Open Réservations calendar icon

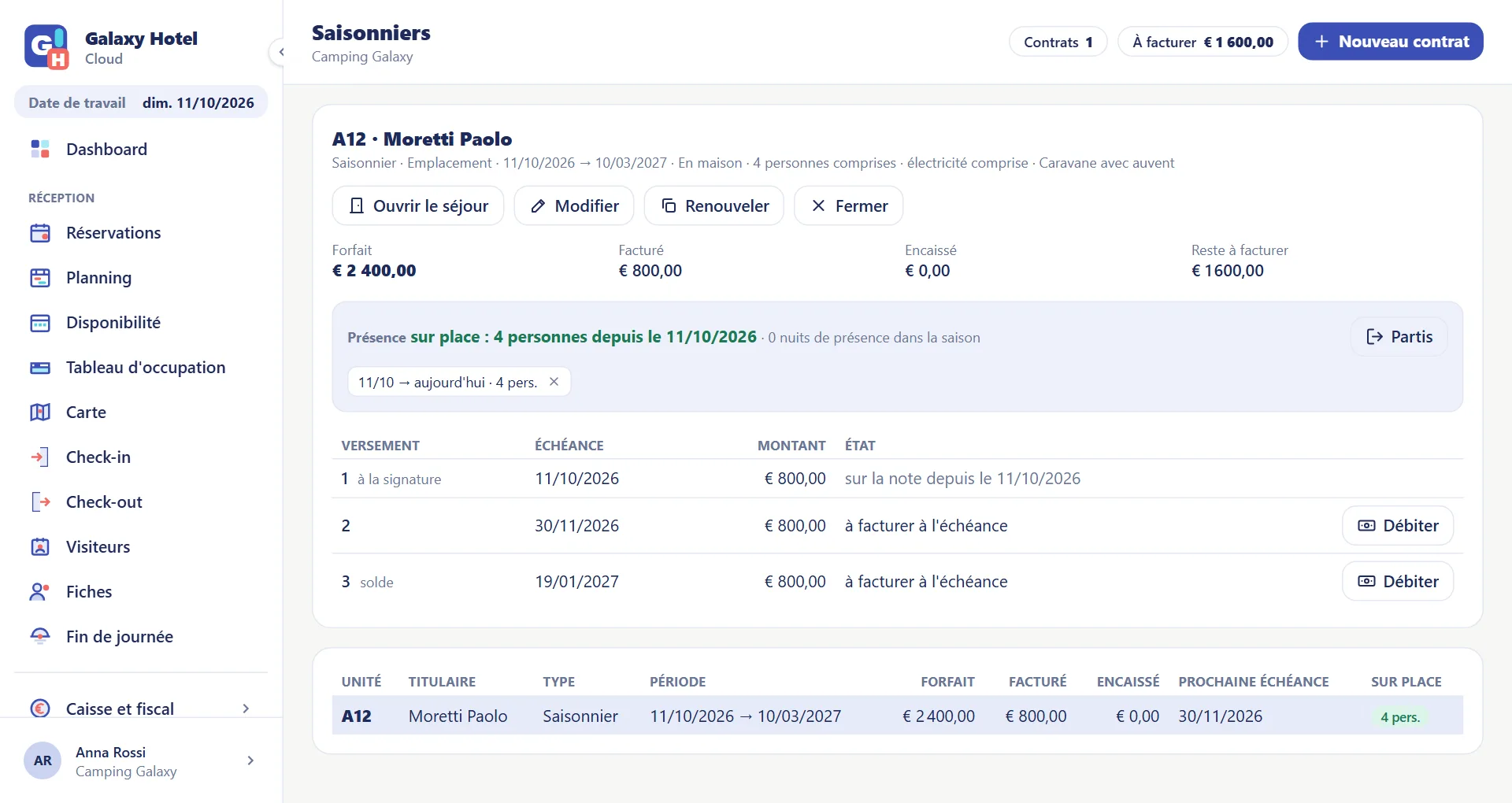(x=40, y=233)
